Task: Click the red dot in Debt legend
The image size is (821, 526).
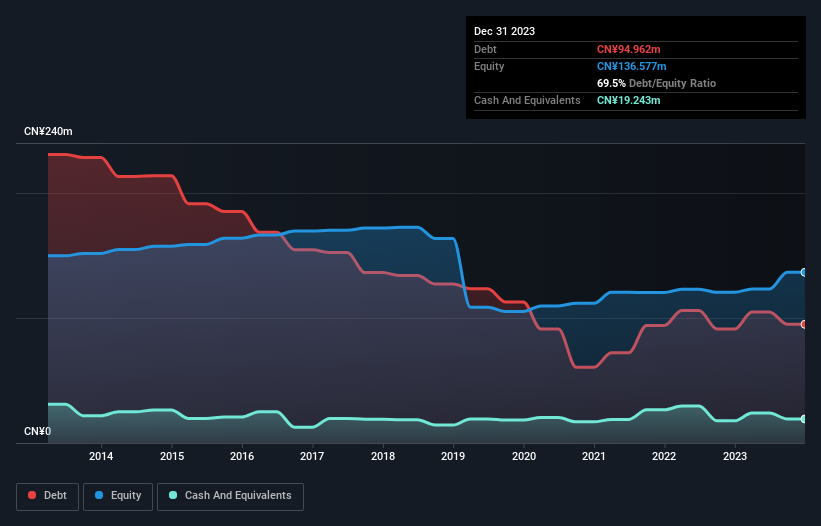Action: (x=33, y=496)
